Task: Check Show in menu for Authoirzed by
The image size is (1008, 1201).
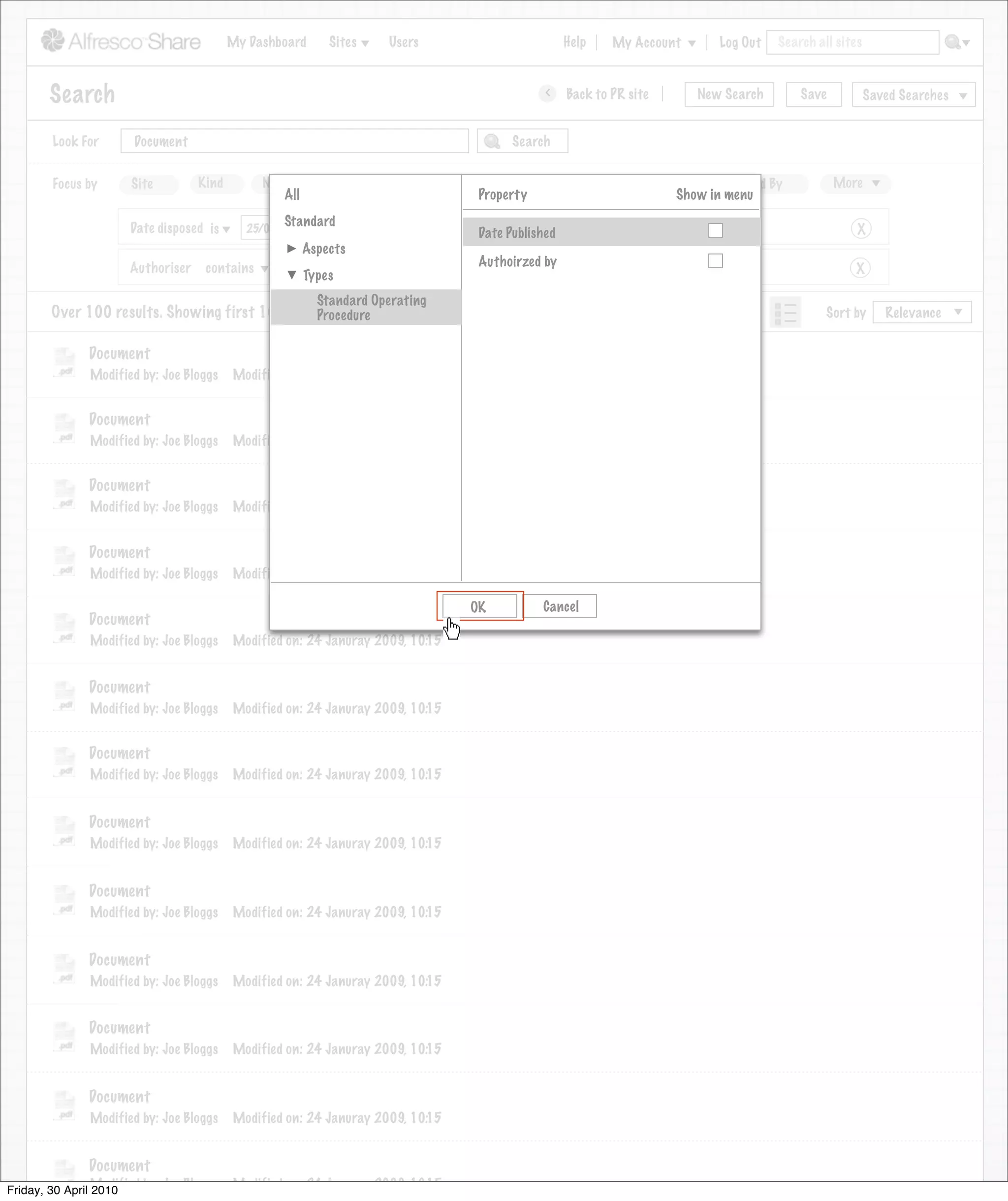Action: (715, 261)
